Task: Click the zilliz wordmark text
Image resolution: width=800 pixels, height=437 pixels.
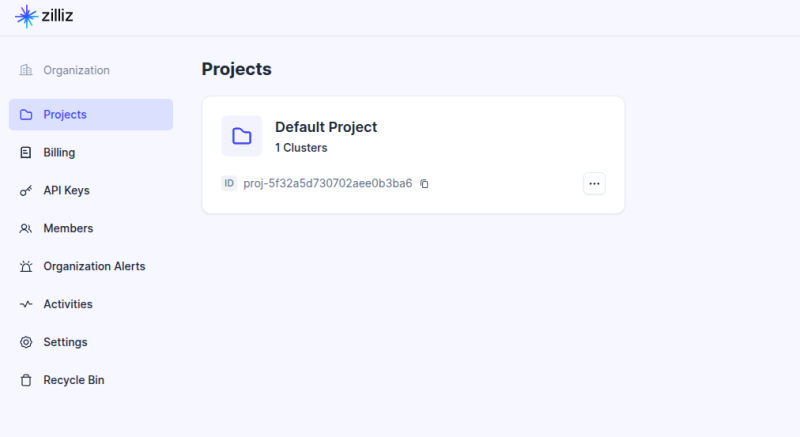Action: (x=59, y=17)
